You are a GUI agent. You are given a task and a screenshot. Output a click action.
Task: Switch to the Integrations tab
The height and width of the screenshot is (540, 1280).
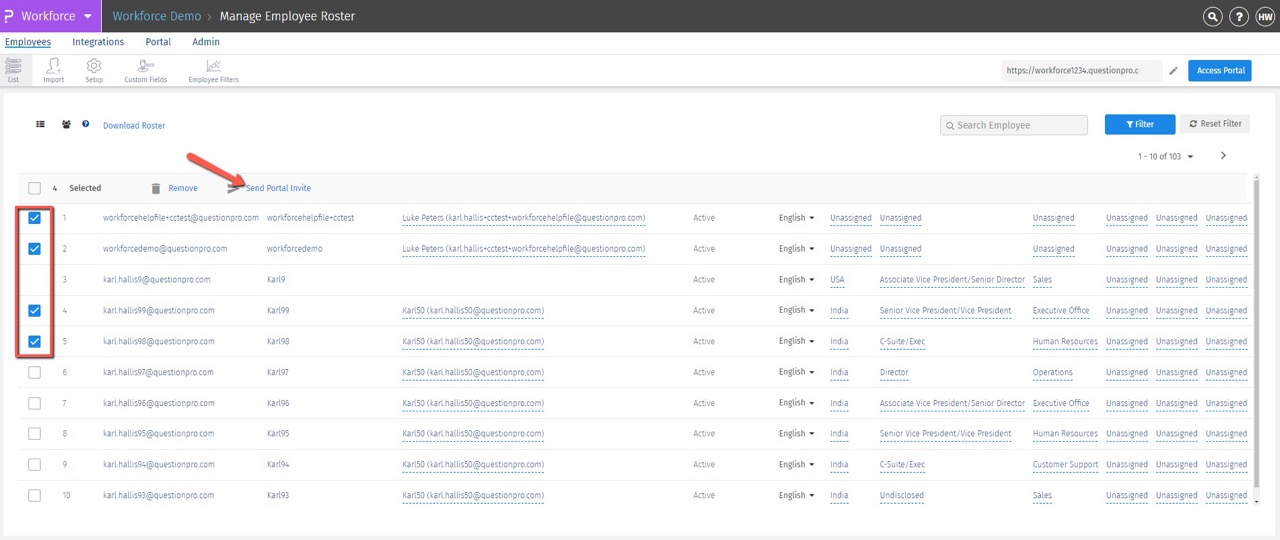point(98,42)
